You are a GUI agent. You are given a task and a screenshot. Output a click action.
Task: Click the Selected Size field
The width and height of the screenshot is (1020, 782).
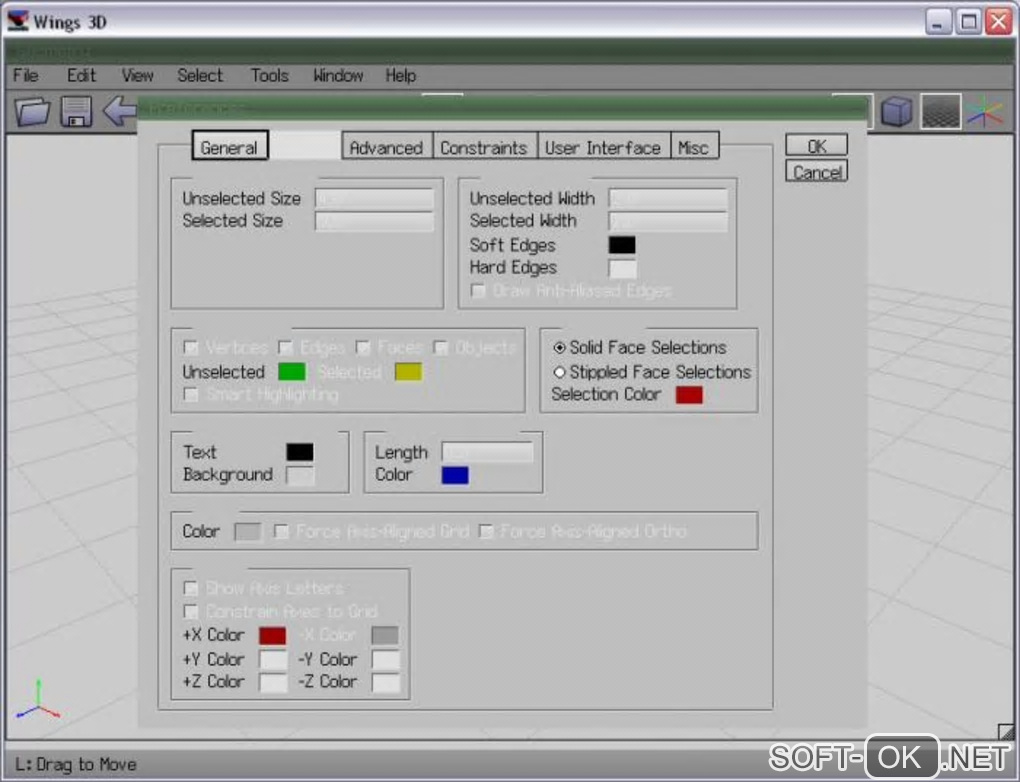click(x=374, y=221)
